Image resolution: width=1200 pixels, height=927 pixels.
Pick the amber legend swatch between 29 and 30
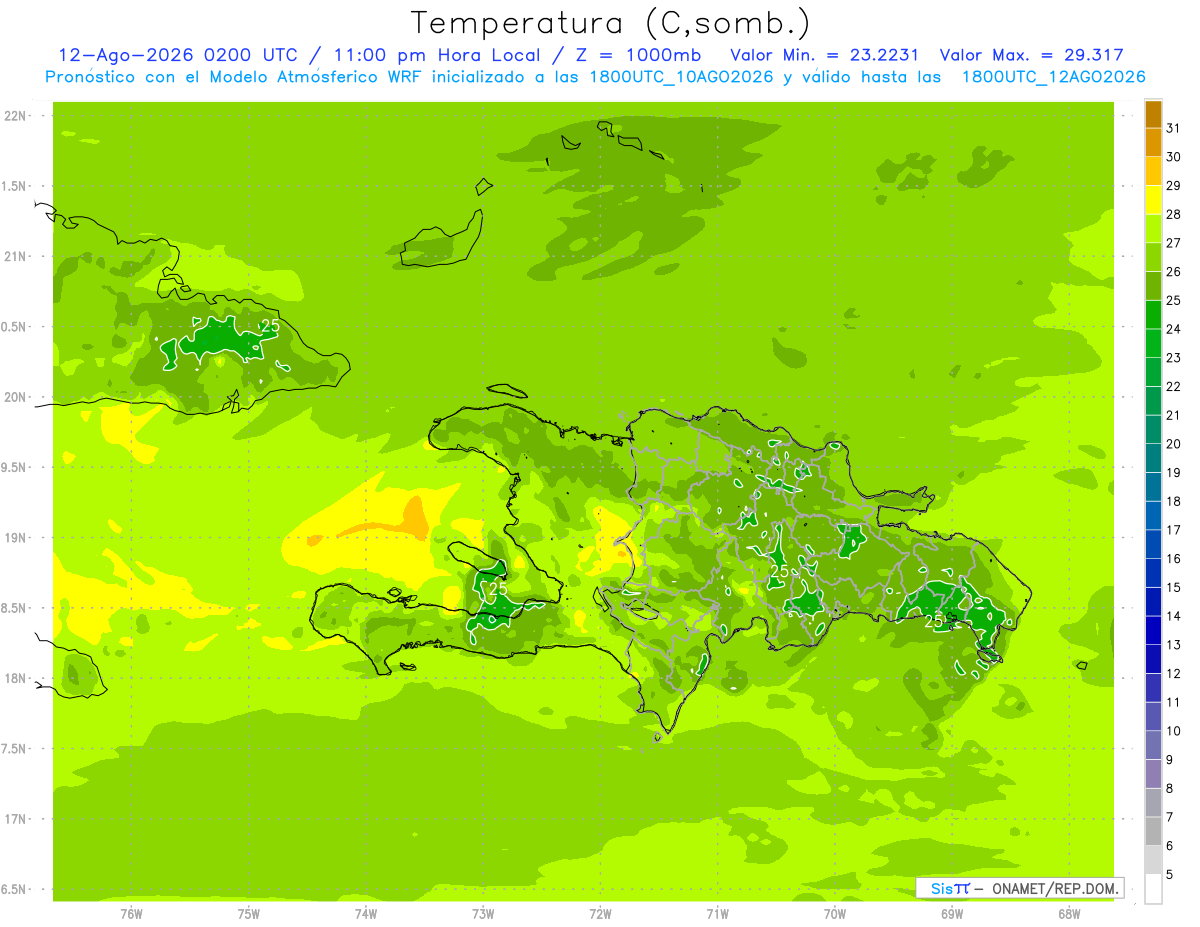tap(1154, 171)
